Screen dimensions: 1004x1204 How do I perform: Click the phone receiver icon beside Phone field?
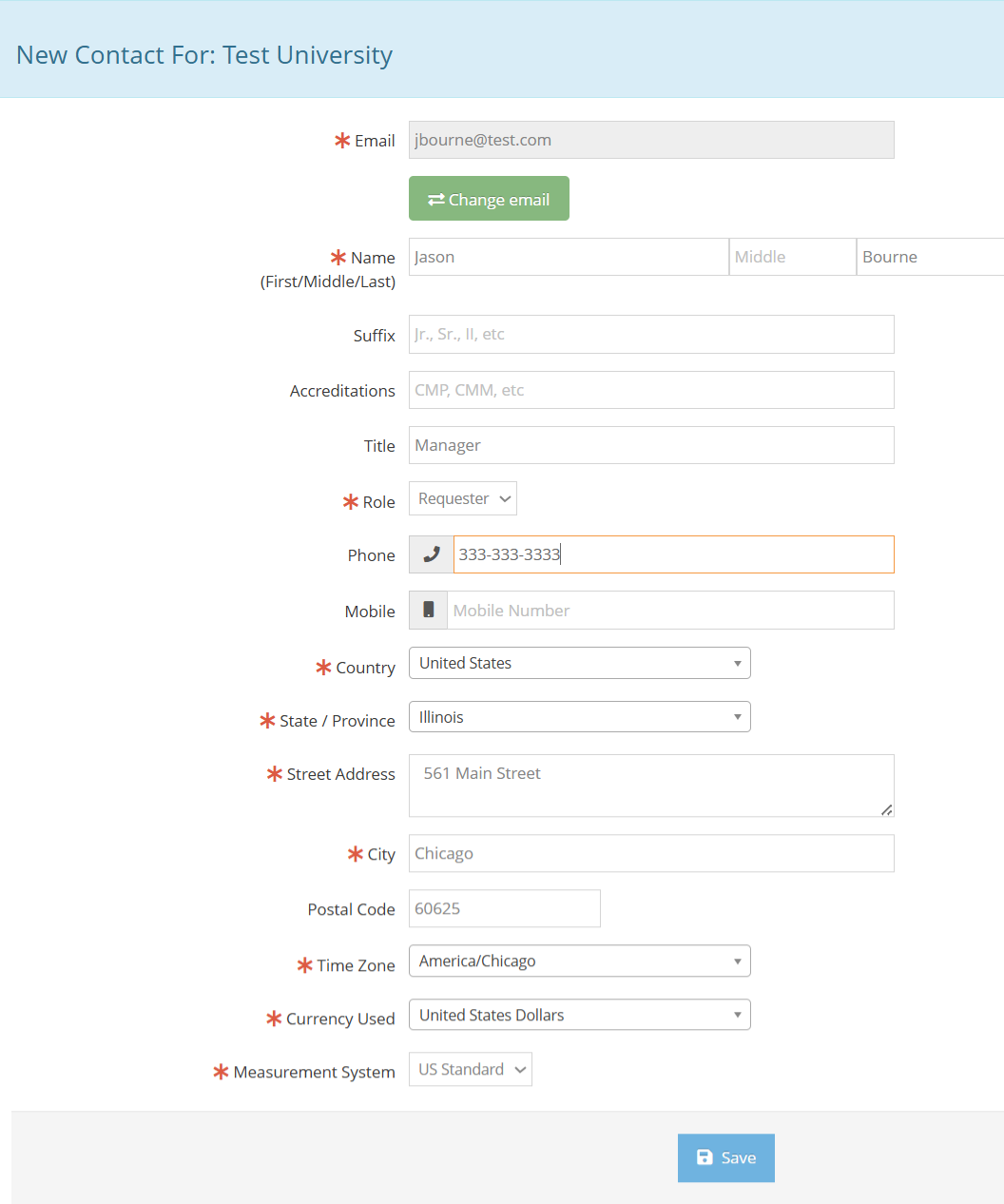point(431,554)
